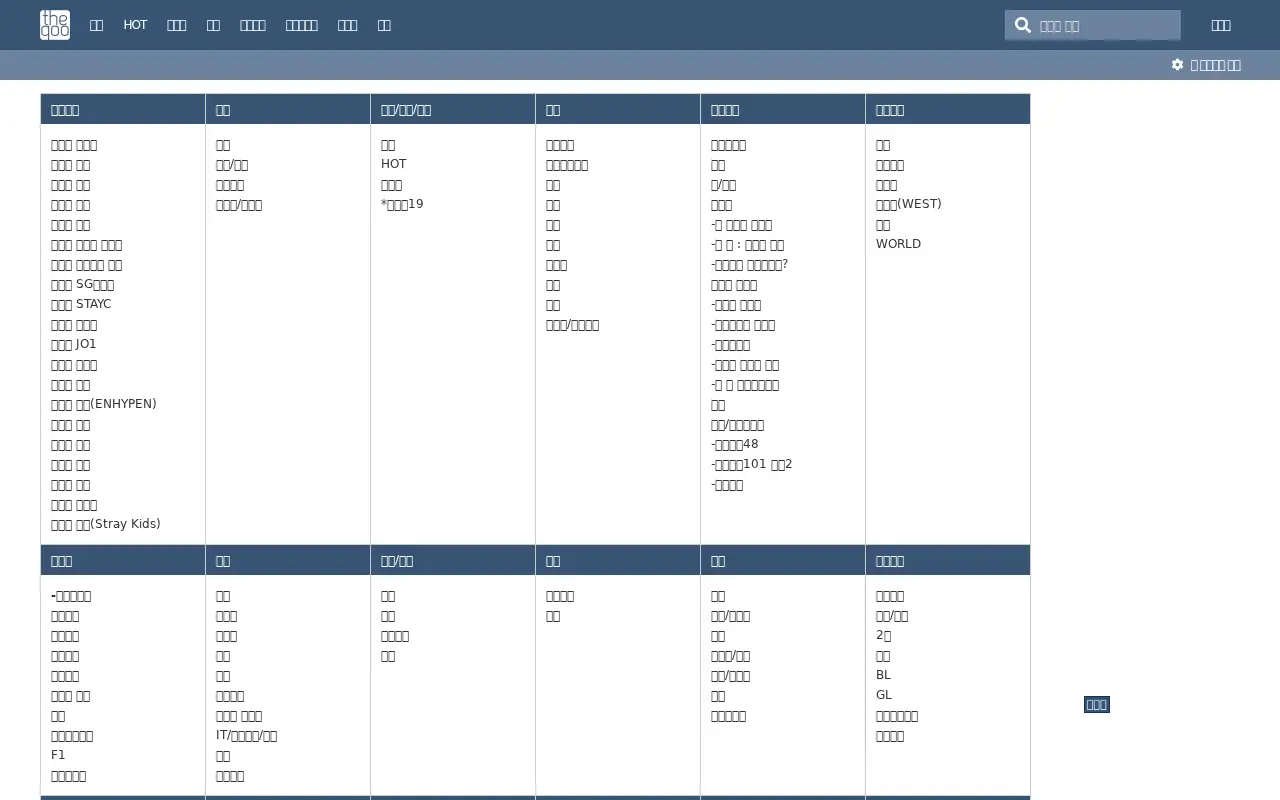This screenshot has width=1280, height=800.
Task: Open the IT category board link
Action: pyautogui.click(x=246, y=735)
